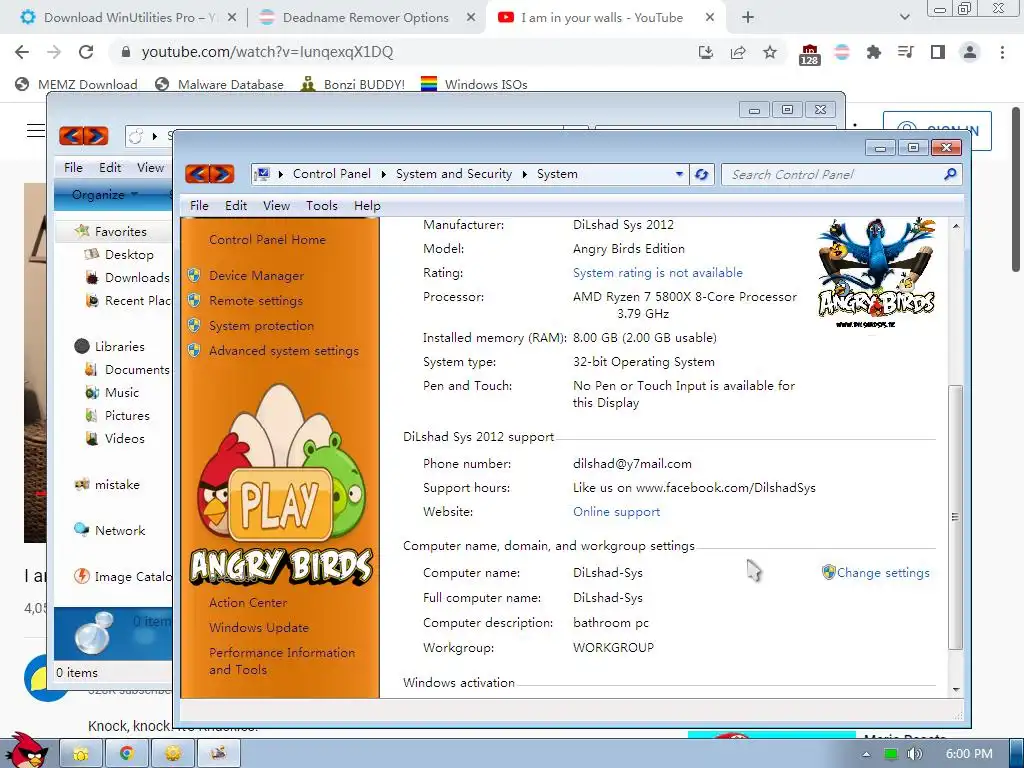The height and width of the screenshot is (768, 1024).
Task: Click scroll down arrow in System window
Action: click(x=956, y=690)
